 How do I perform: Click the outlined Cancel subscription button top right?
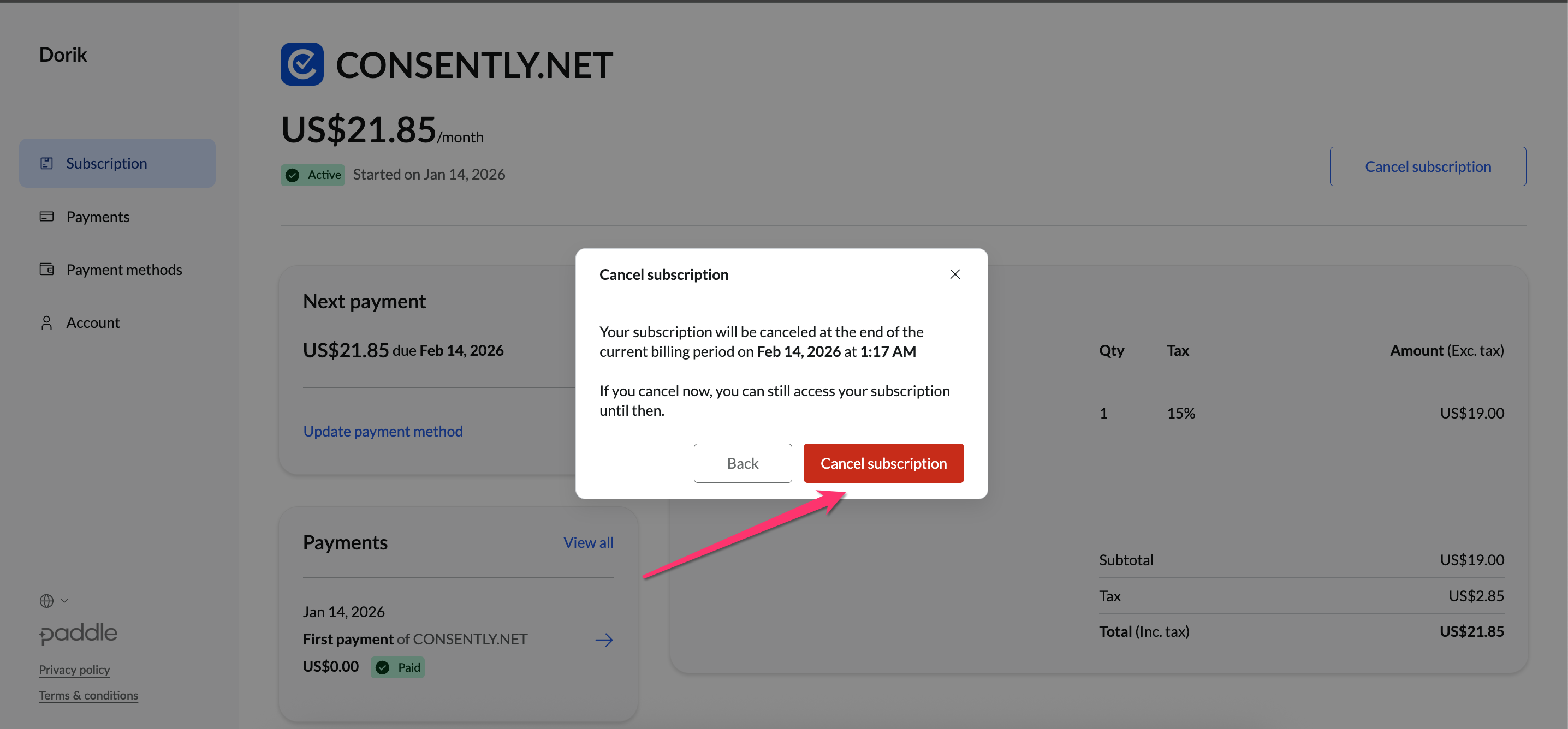tap(1427, 166)
